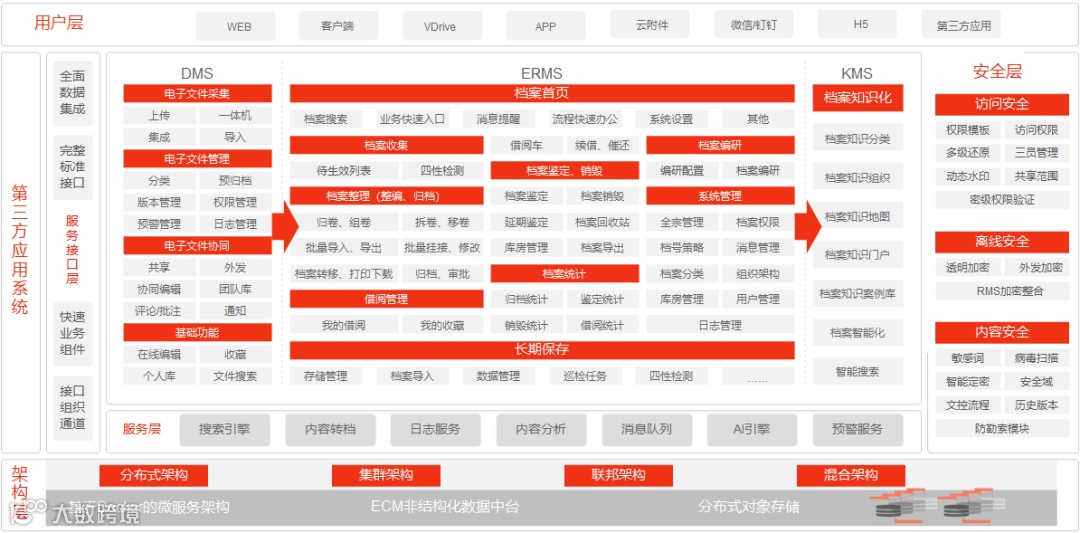This screenshot has height=533, width=1080.
Task: Click the 云附件 box
Action: [x=652, y=25]
